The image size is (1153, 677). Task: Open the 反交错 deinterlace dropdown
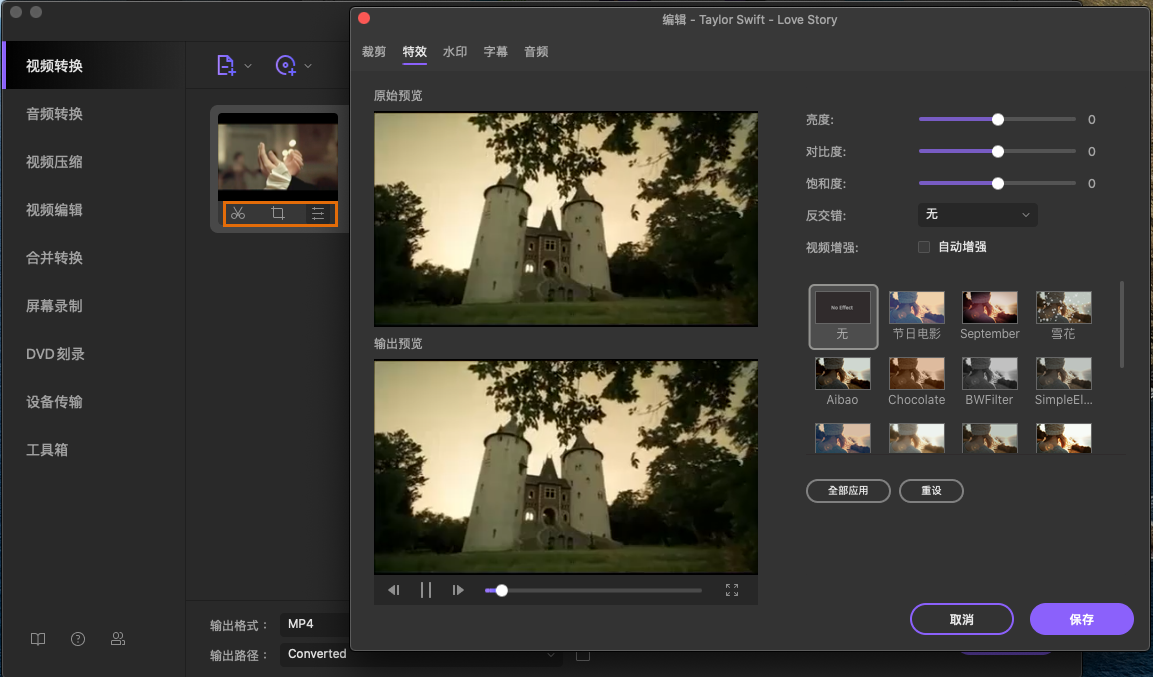(977, 215)
